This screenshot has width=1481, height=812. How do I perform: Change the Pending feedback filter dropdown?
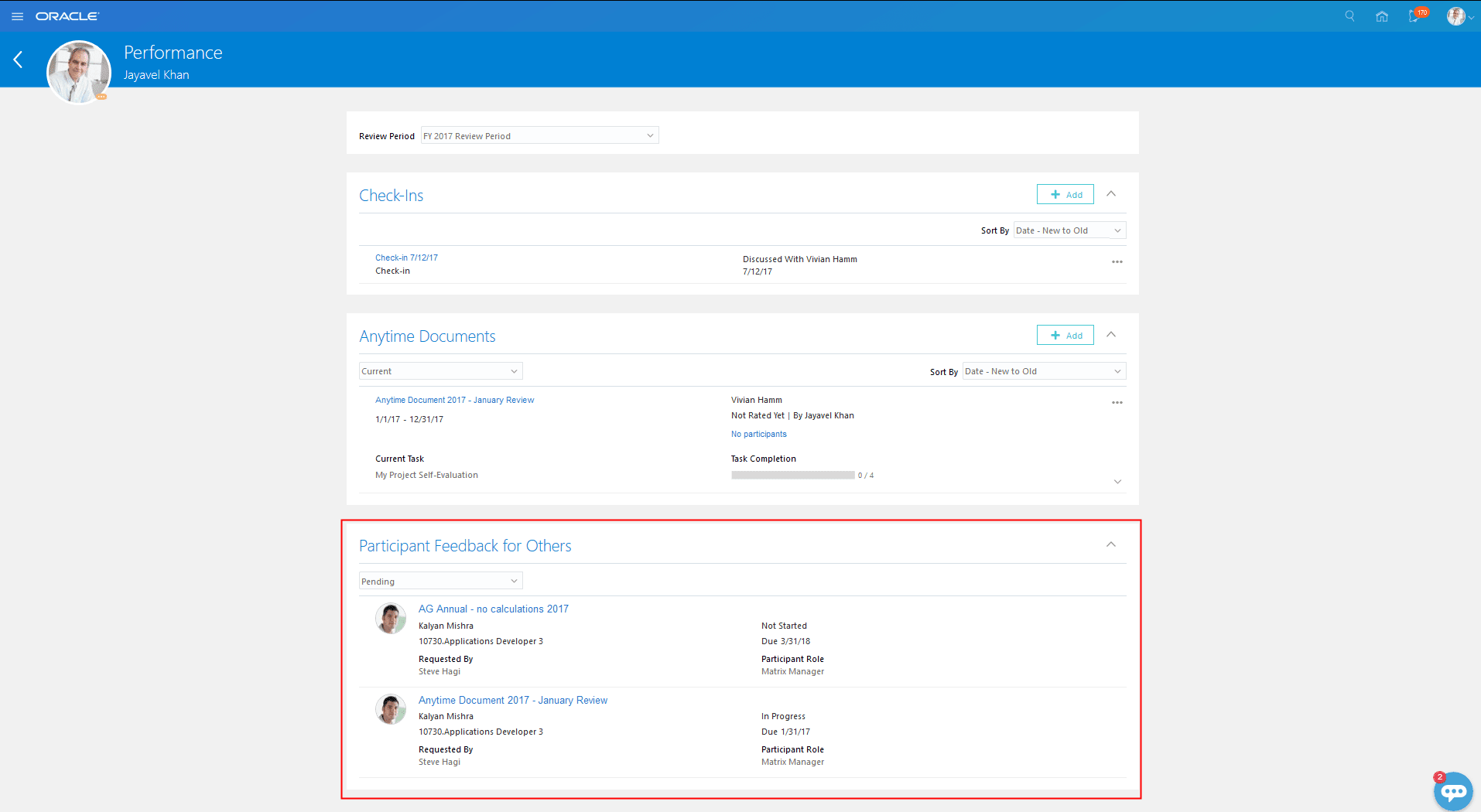point(440,580)
